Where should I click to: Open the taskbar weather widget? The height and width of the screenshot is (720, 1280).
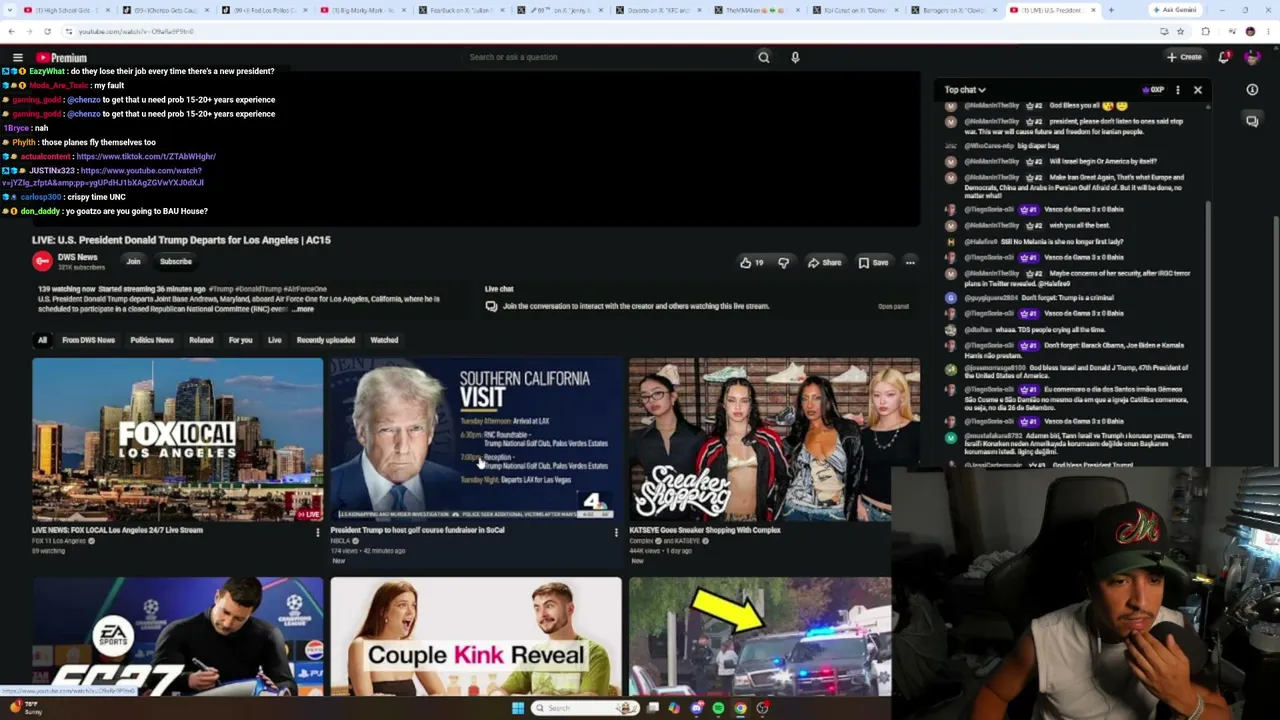tap(25, 708)
